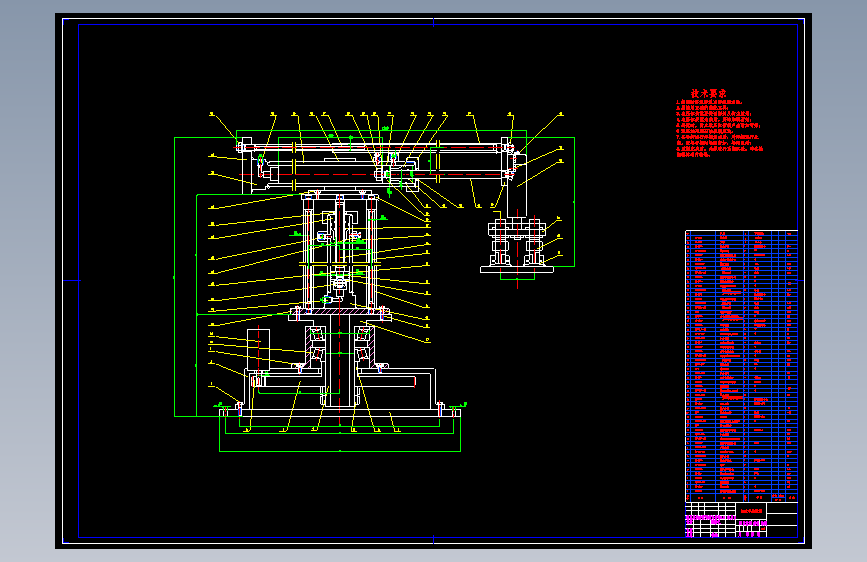
Task: Click the red 技术要求 heading
Action: pyautogui.click(x=708, y=93)
